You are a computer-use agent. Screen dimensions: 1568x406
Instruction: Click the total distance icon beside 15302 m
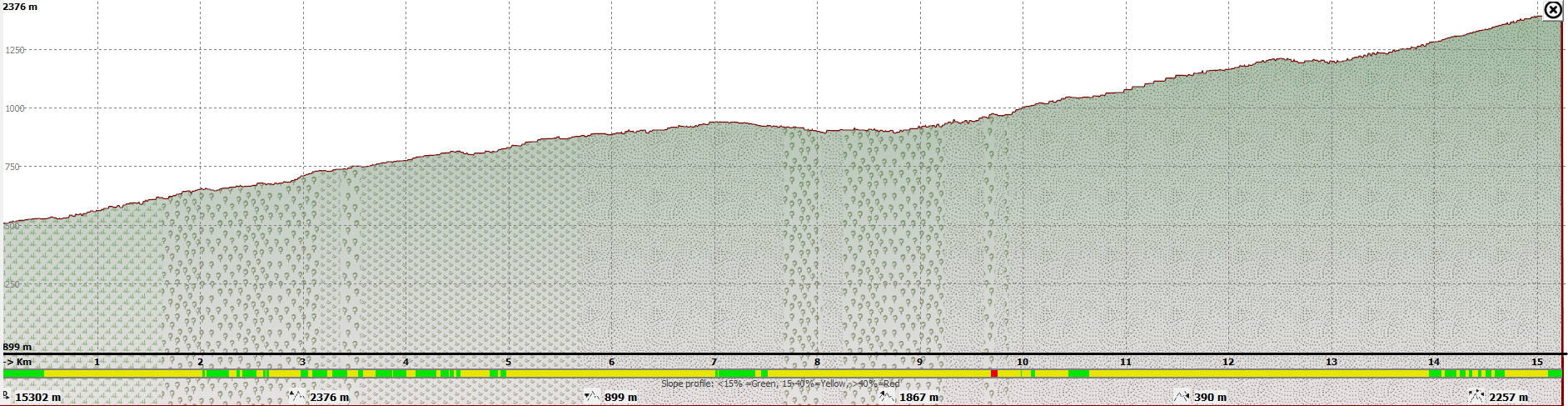(x=7, y=396)
